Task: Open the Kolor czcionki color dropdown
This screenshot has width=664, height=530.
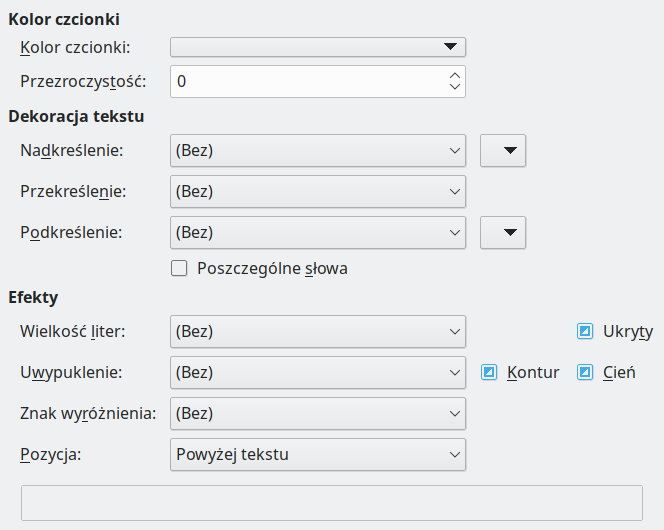Action: point(318,47)
